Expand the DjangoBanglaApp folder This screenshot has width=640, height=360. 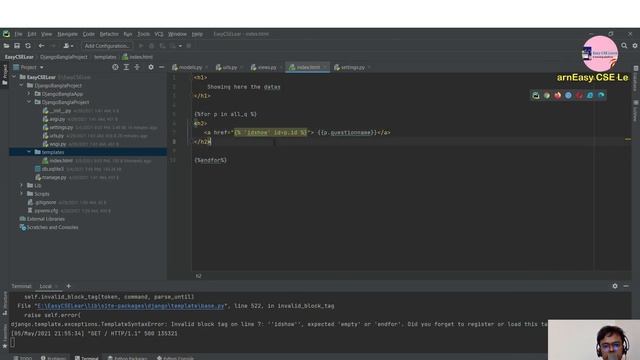29,94
